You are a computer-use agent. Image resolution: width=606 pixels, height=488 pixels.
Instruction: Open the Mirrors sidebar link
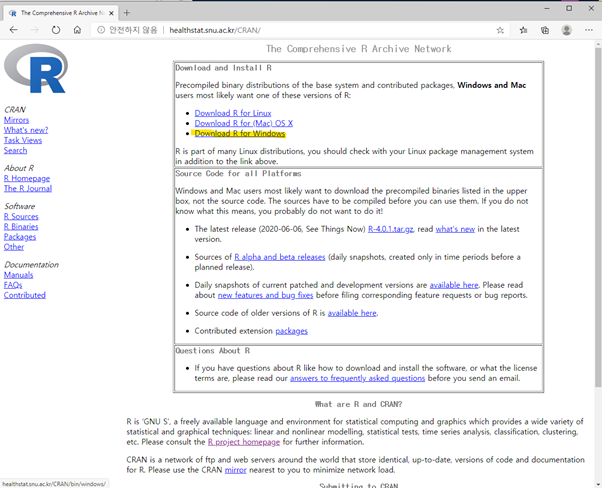click(16, 120)
